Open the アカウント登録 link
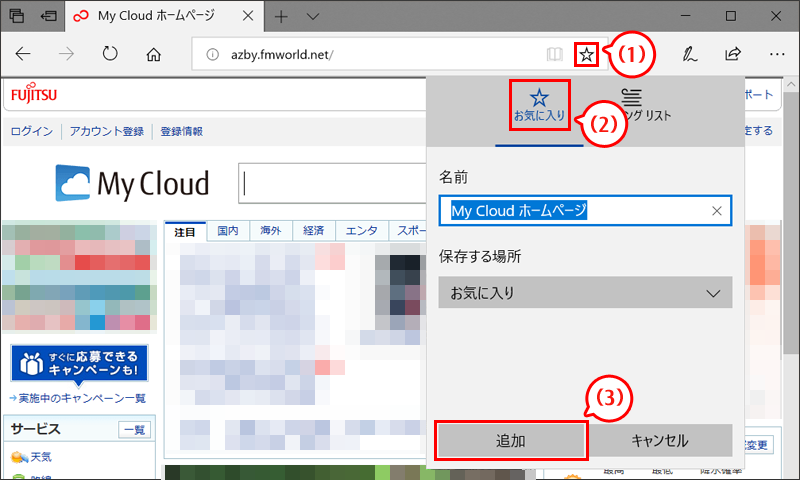This screenshot has width=800, height=480. 107,131
